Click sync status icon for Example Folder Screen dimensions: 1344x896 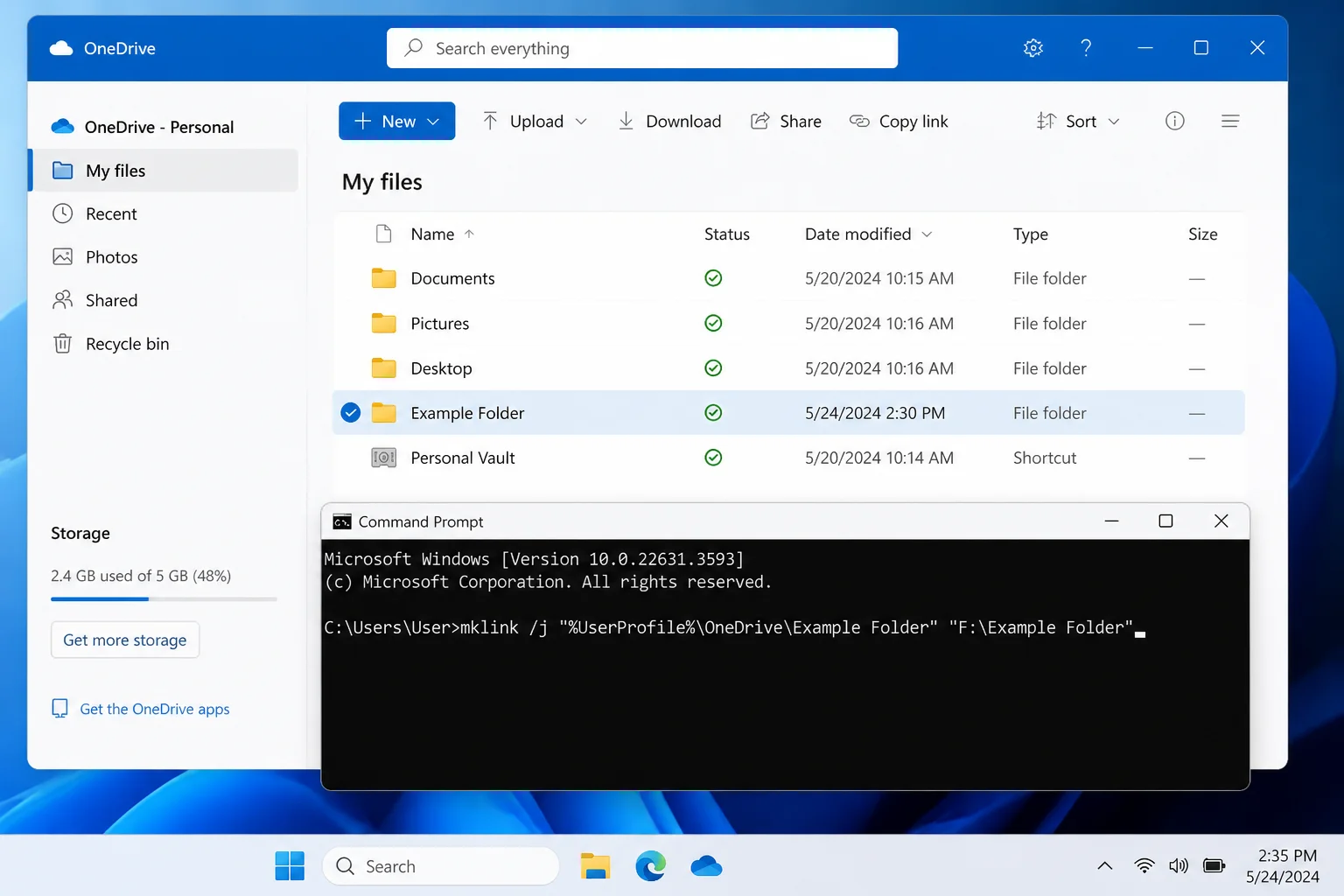[713, 413]
